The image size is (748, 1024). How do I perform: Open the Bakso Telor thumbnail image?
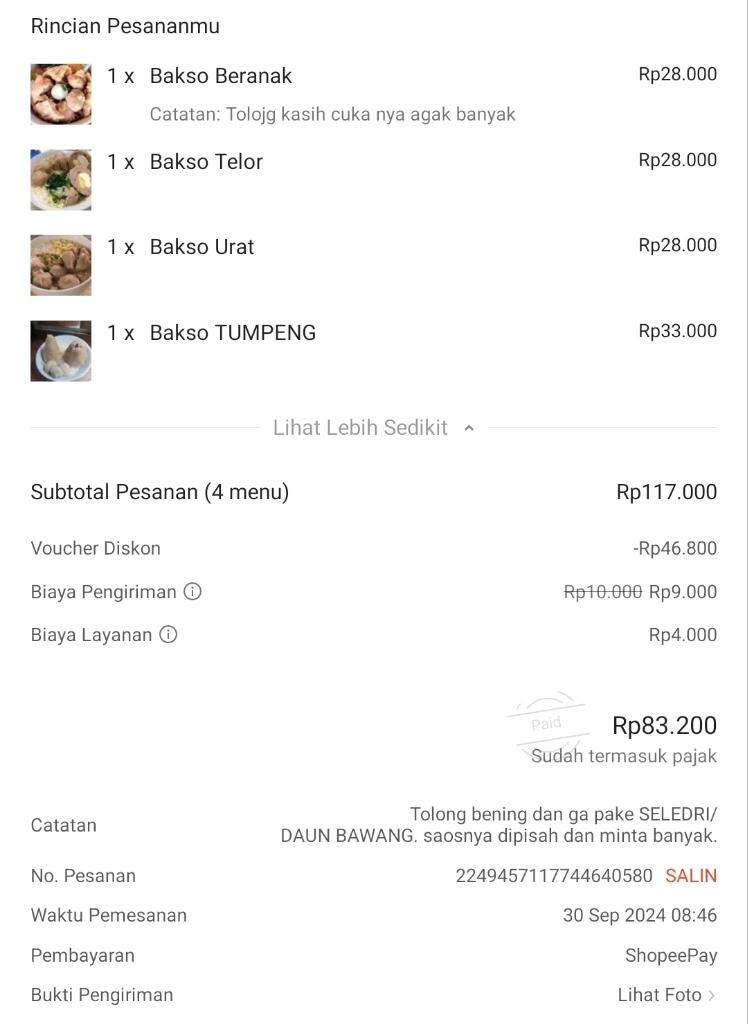coord(61,180)
